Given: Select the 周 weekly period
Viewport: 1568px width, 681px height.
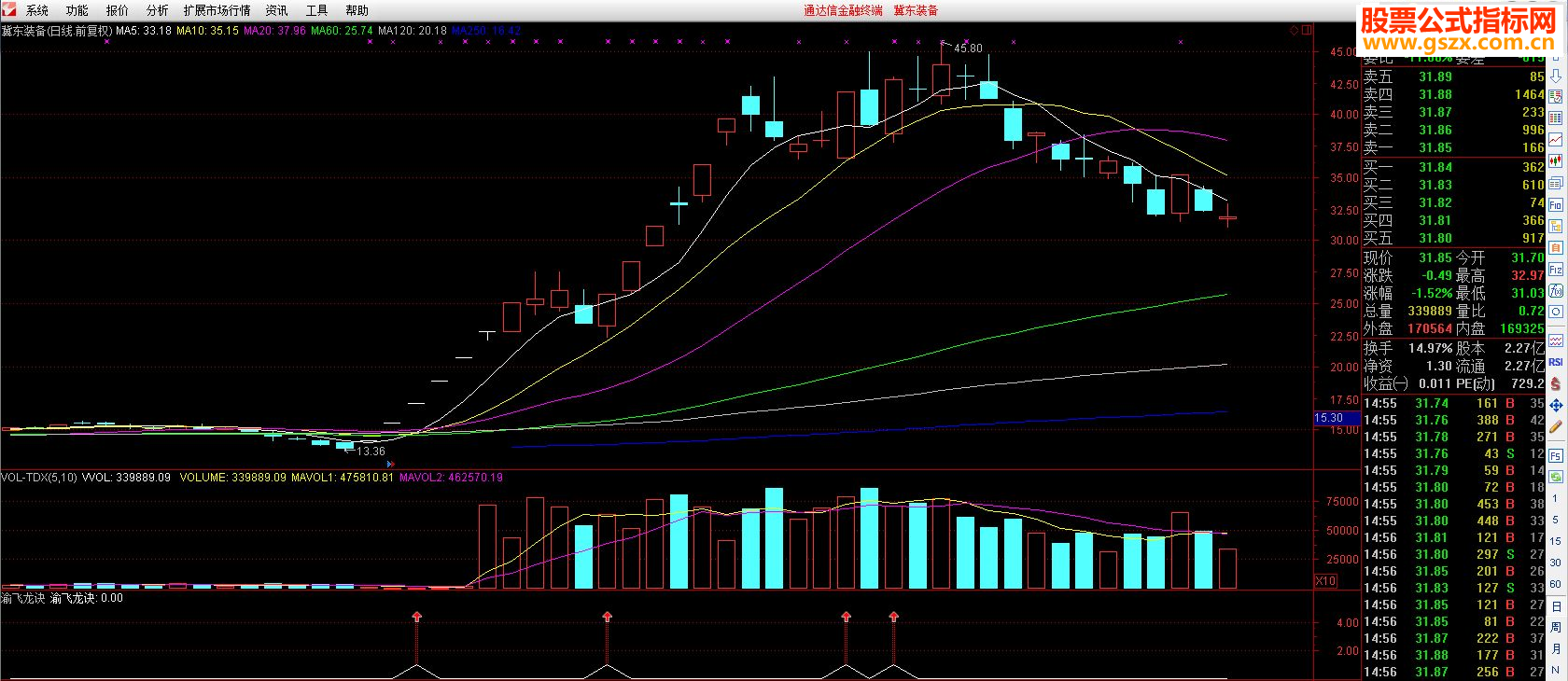Looking at the screenshot, I should click(1556, 627).
